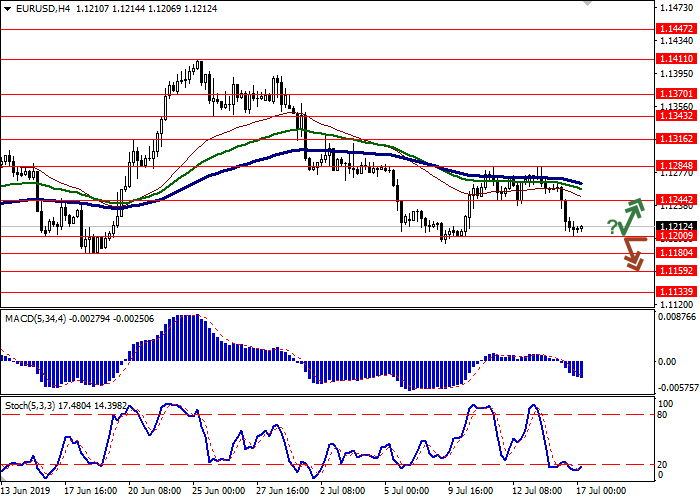Select the 1.14472 resistance level label
The width and height of the screenshot is (700, 500).
677,29
